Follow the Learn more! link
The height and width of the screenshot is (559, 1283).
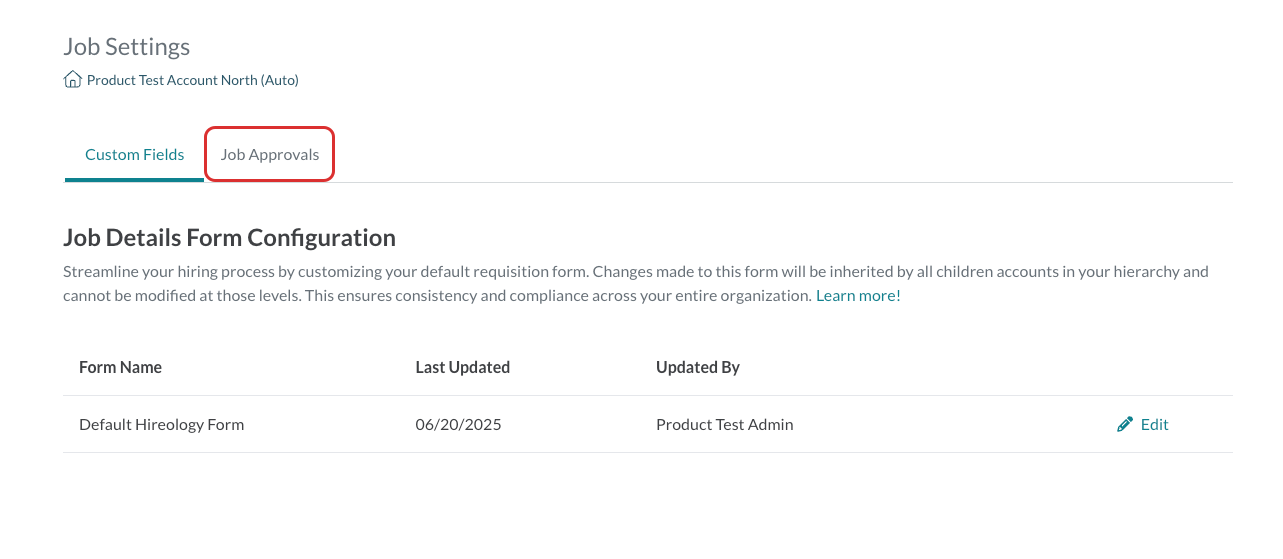858,295
